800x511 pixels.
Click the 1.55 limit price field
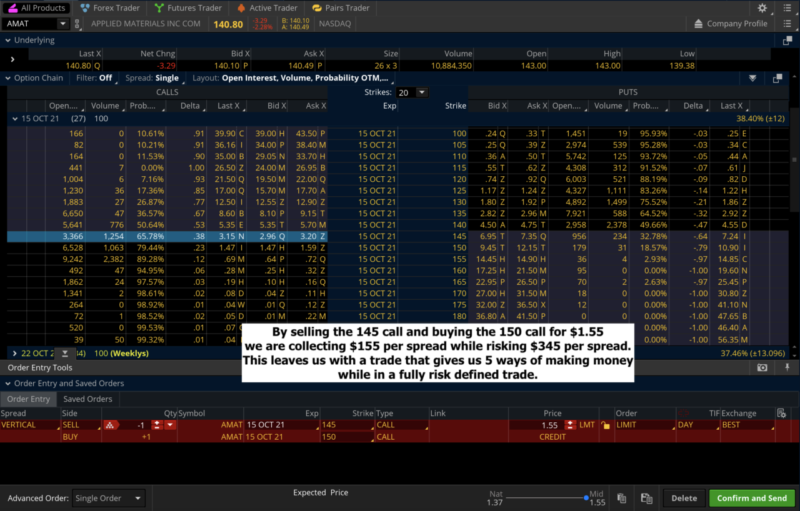537,425
